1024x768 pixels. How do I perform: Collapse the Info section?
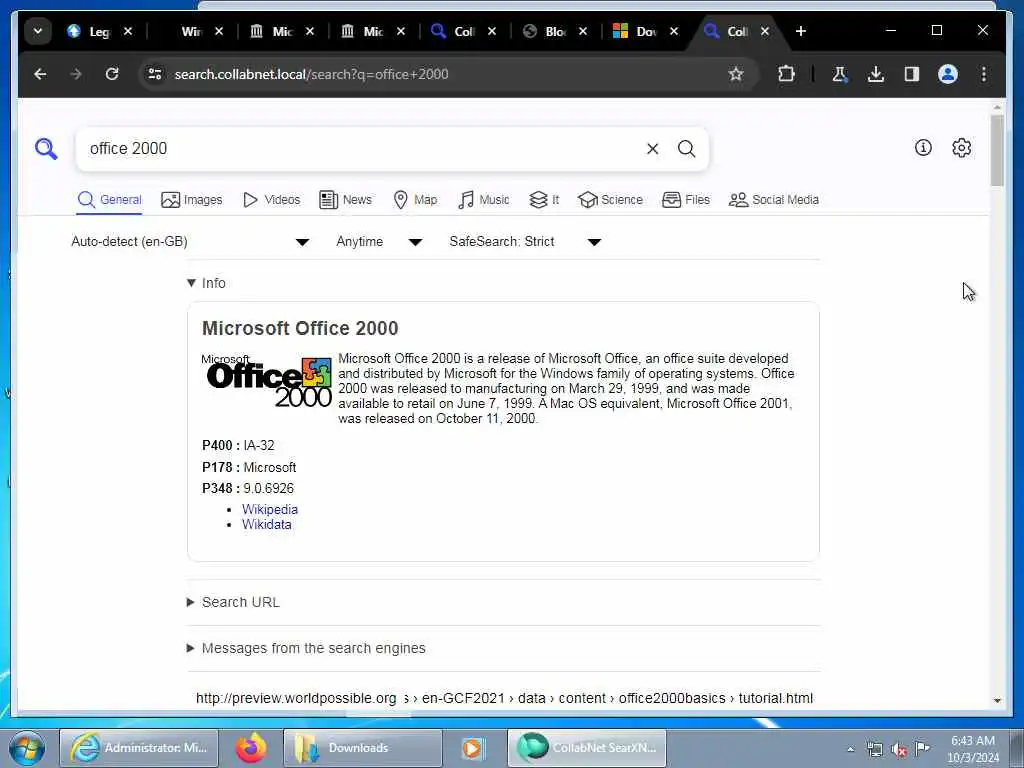pos(206,283)
